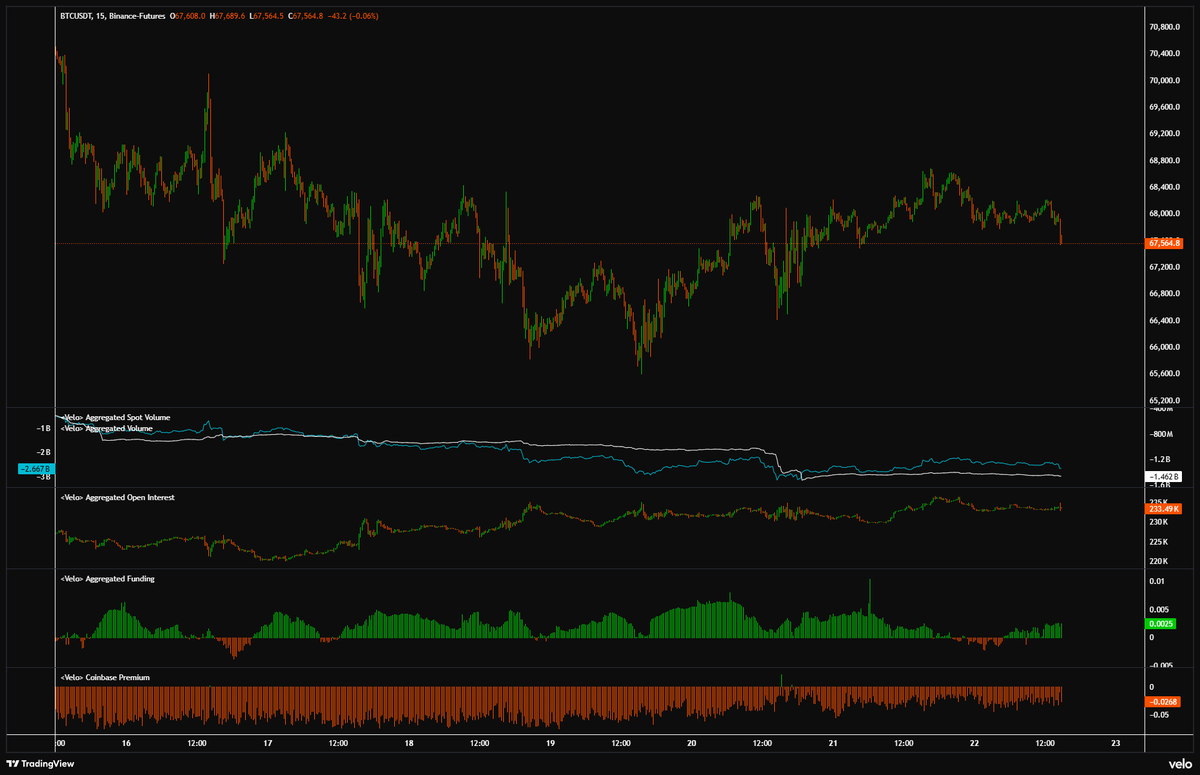The height and width of the screenshot is (775, 1200).
Task: Click the 70,400.0 price axis label
Action: [x=1165, y=54]
